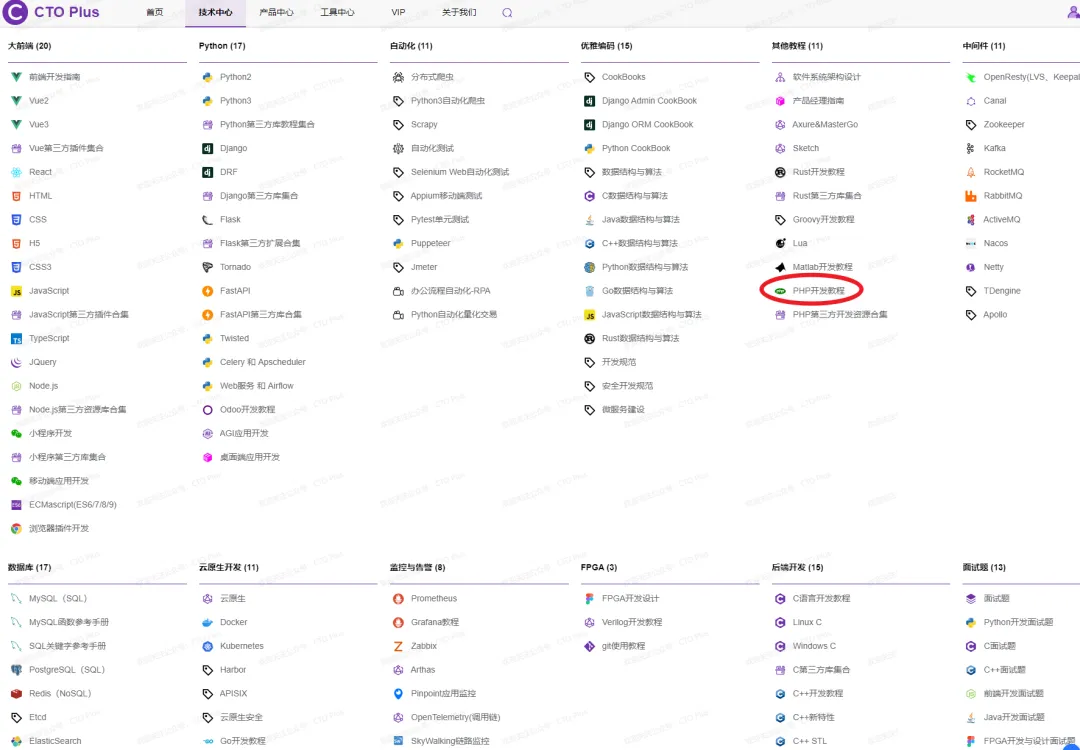This screenshot has height=750, width=1080.
Task: Open the search magnifier icon in navbar
Action: point(508,12)
